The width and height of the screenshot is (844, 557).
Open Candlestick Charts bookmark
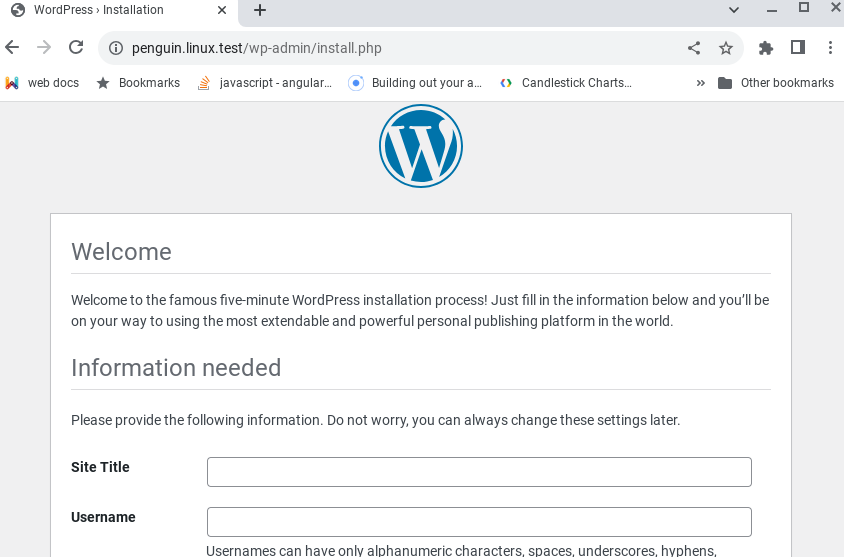[x=566, y=83]
